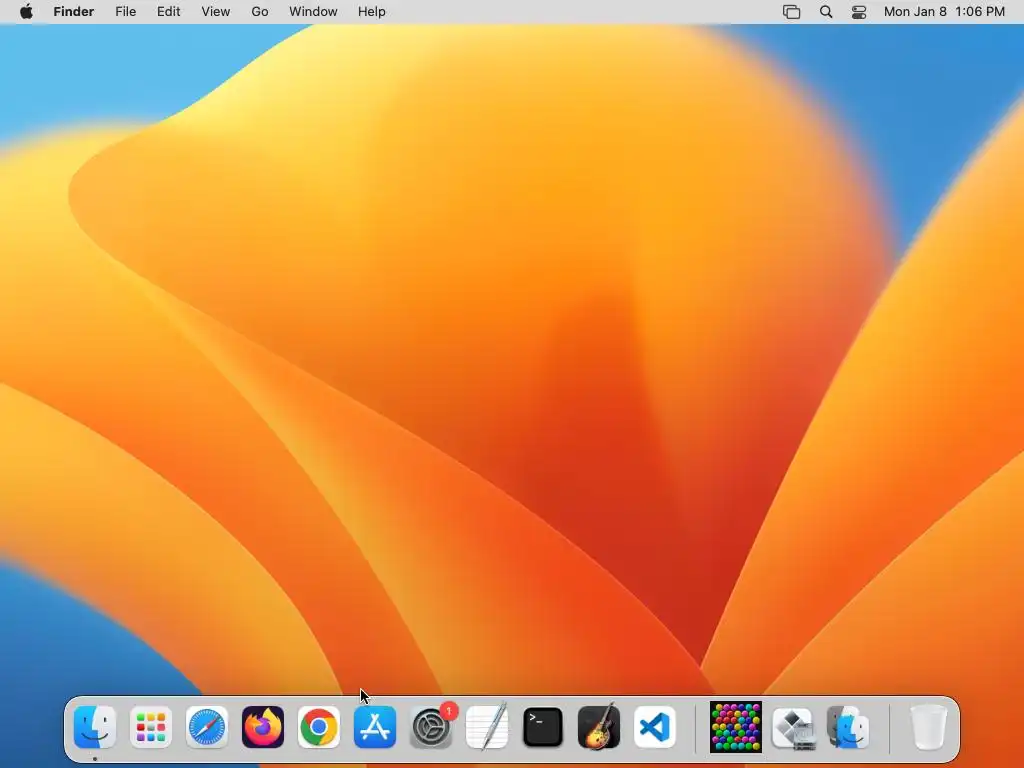This screenshot has width=1024, height=768.
Task: Open Launchpad from the Dock
Action: (x=151, y=727)
